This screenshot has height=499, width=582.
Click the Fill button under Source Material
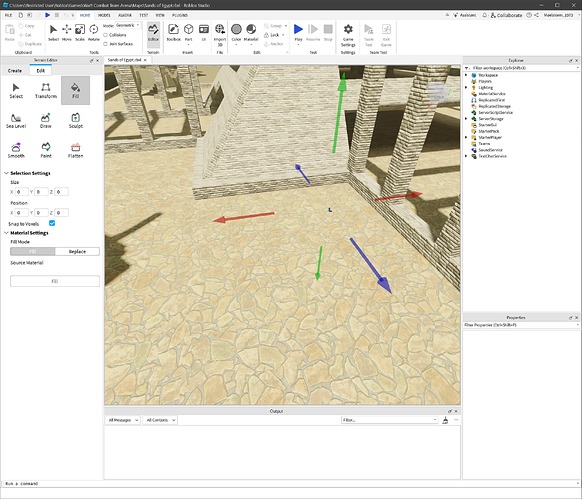click(55, 281)
